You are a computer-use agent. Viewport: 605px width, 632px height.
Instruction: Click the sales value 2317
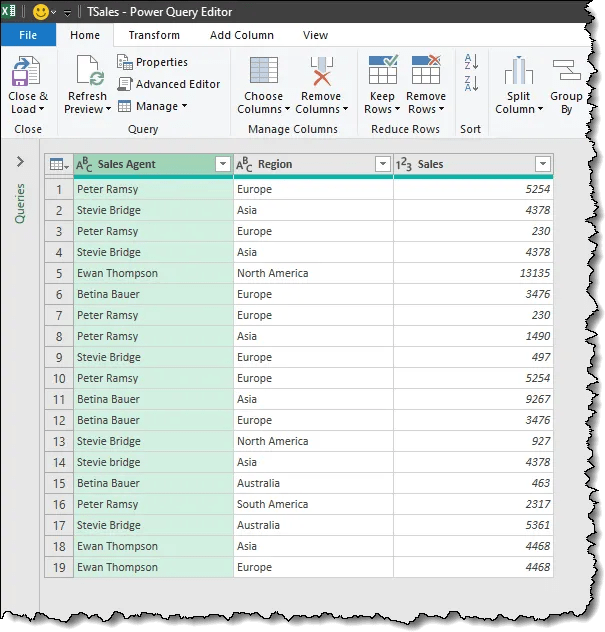[x=474, y=504]
